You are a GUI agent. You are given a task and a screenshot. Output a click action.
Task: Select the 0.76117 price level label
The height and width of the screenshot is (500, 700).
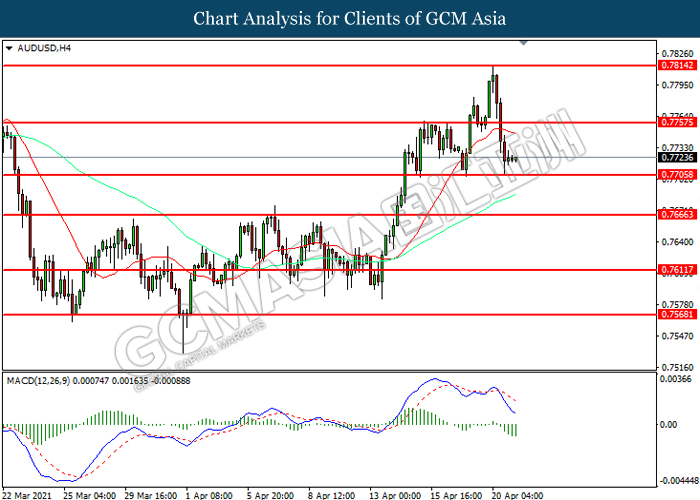pos(677,270)
